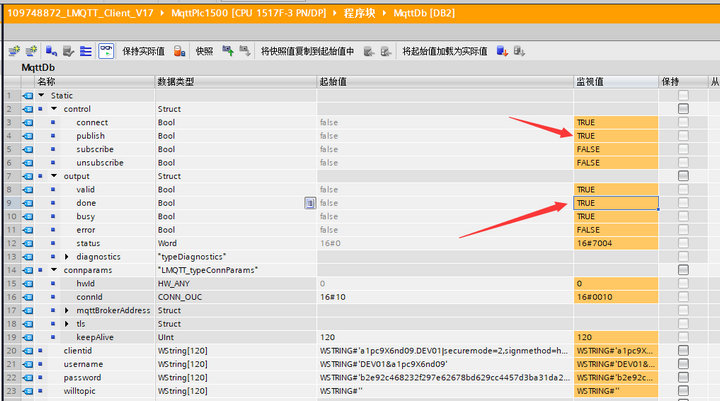Viewport: 720px width, 401px height.
Task: Click the first icon after 将起始值加载为实际值
Action: click(503, 50)
